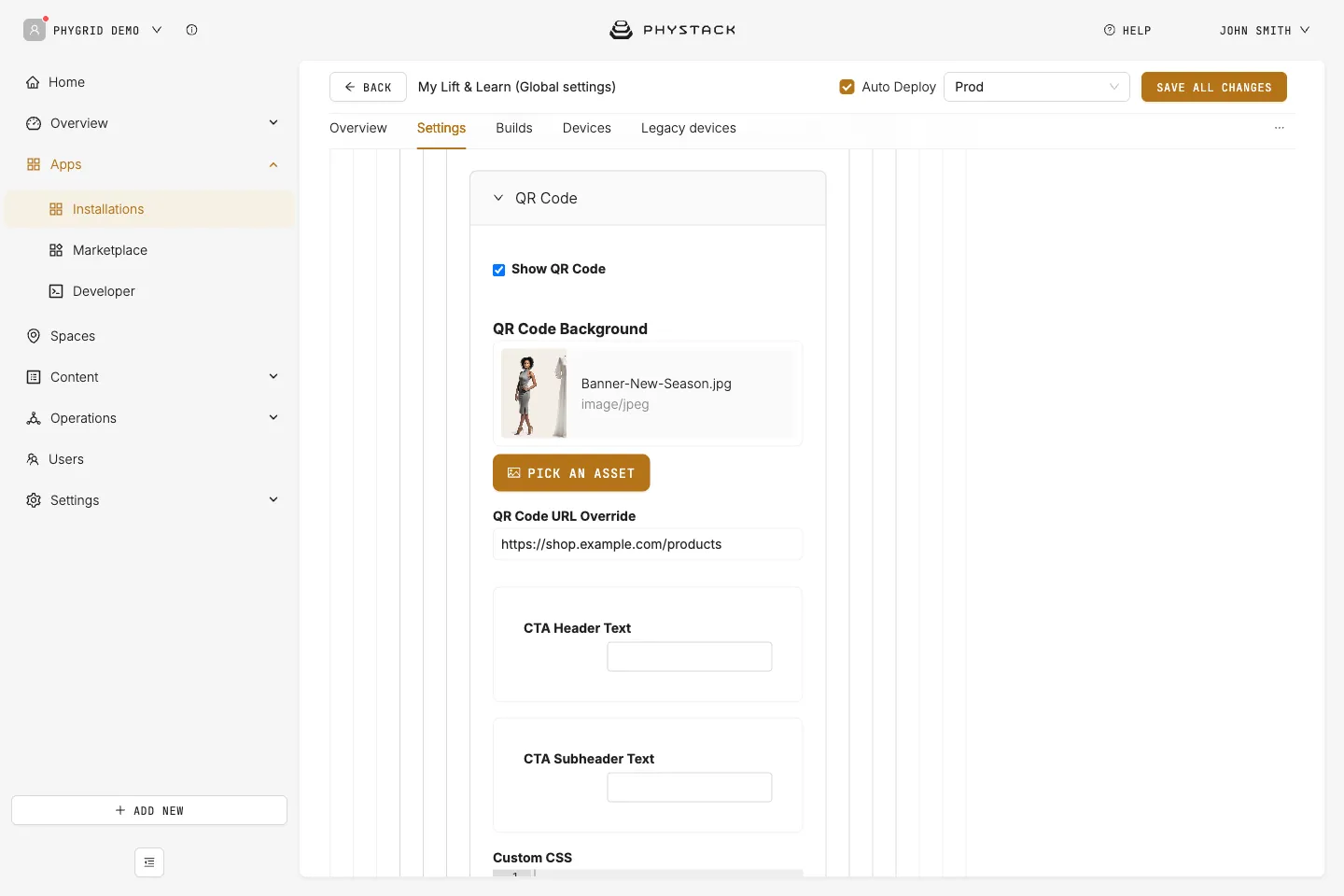
Task: Open the Help link
Action: click(1127, 31)
